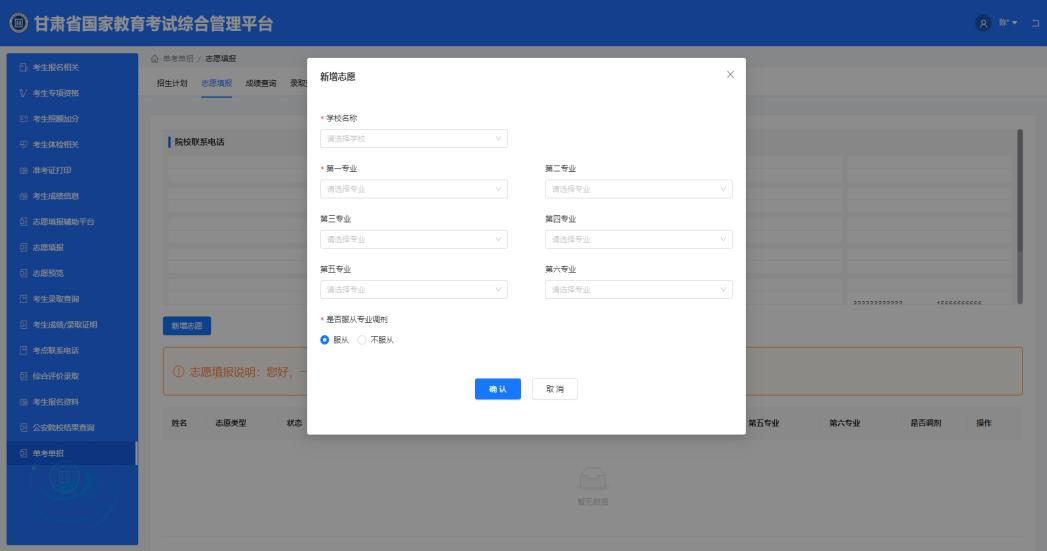Click the 准考证打印 sidebar icon
1047x551 pixels.
tap(23, 170)
